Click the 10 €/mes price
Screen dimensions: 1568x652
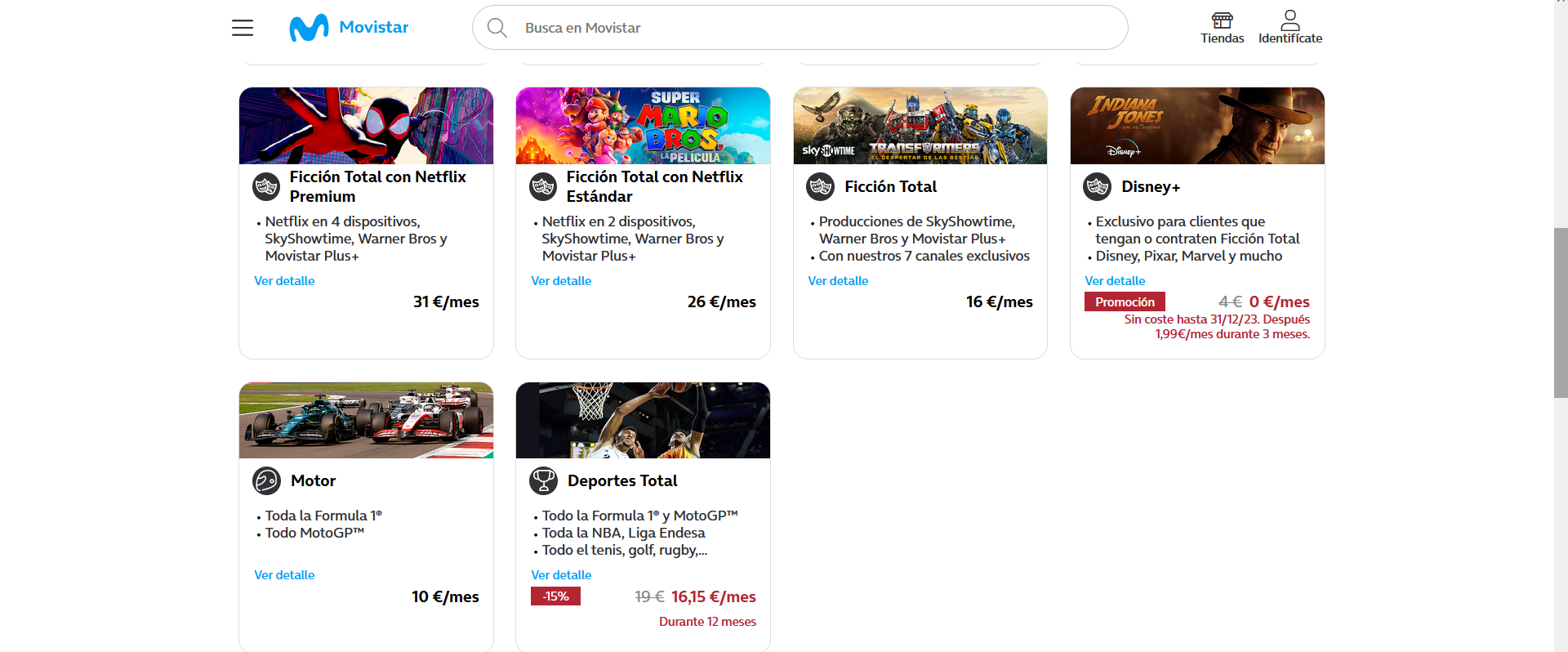click(x=445, y=597)
